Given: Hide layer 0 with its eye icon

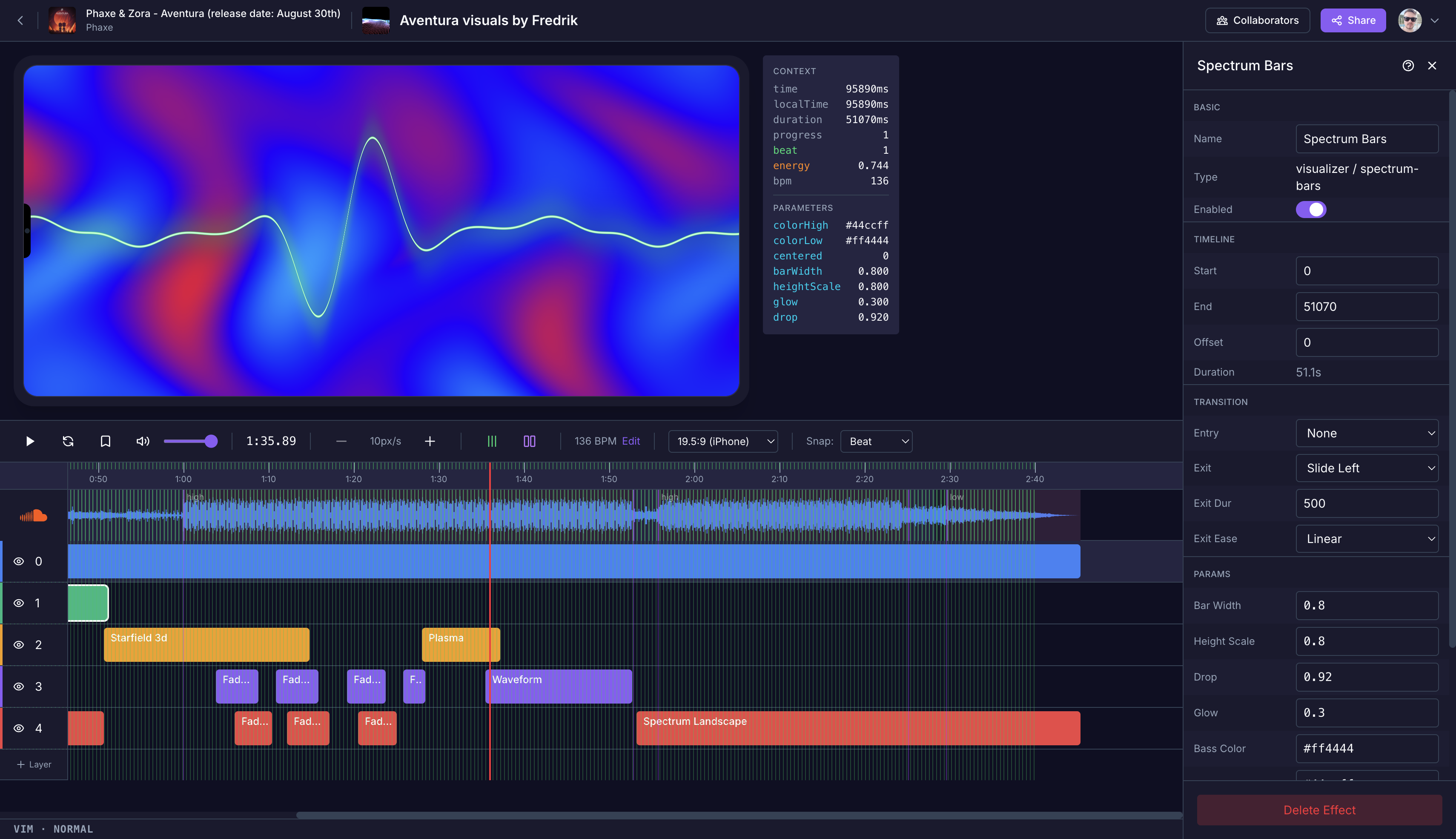Looking at the screenshot, I should [x=18, y=560].
